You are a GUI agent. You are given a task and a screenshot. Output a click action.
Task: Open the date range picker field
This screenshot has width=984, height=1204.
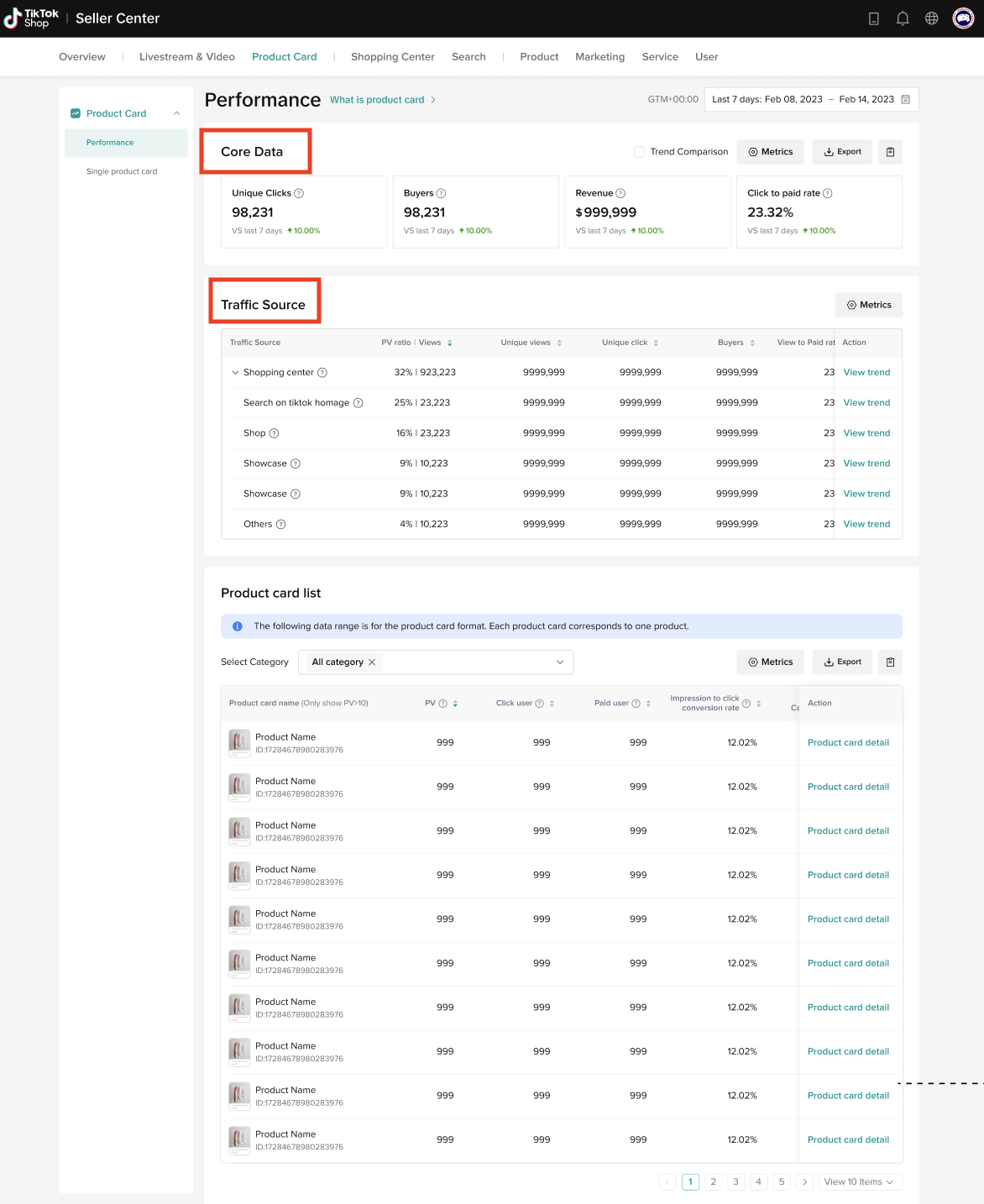click(x=811, y=99)
